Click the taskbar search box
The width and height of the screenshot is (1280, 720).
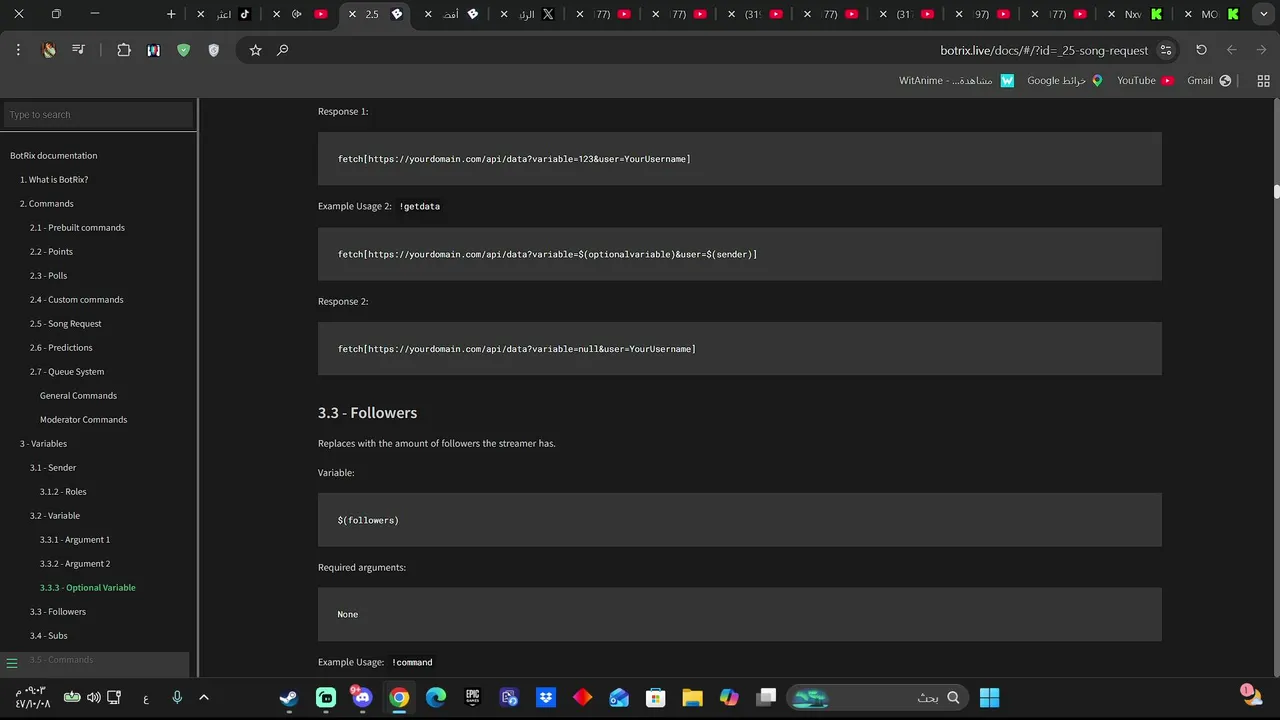point(877,698)
